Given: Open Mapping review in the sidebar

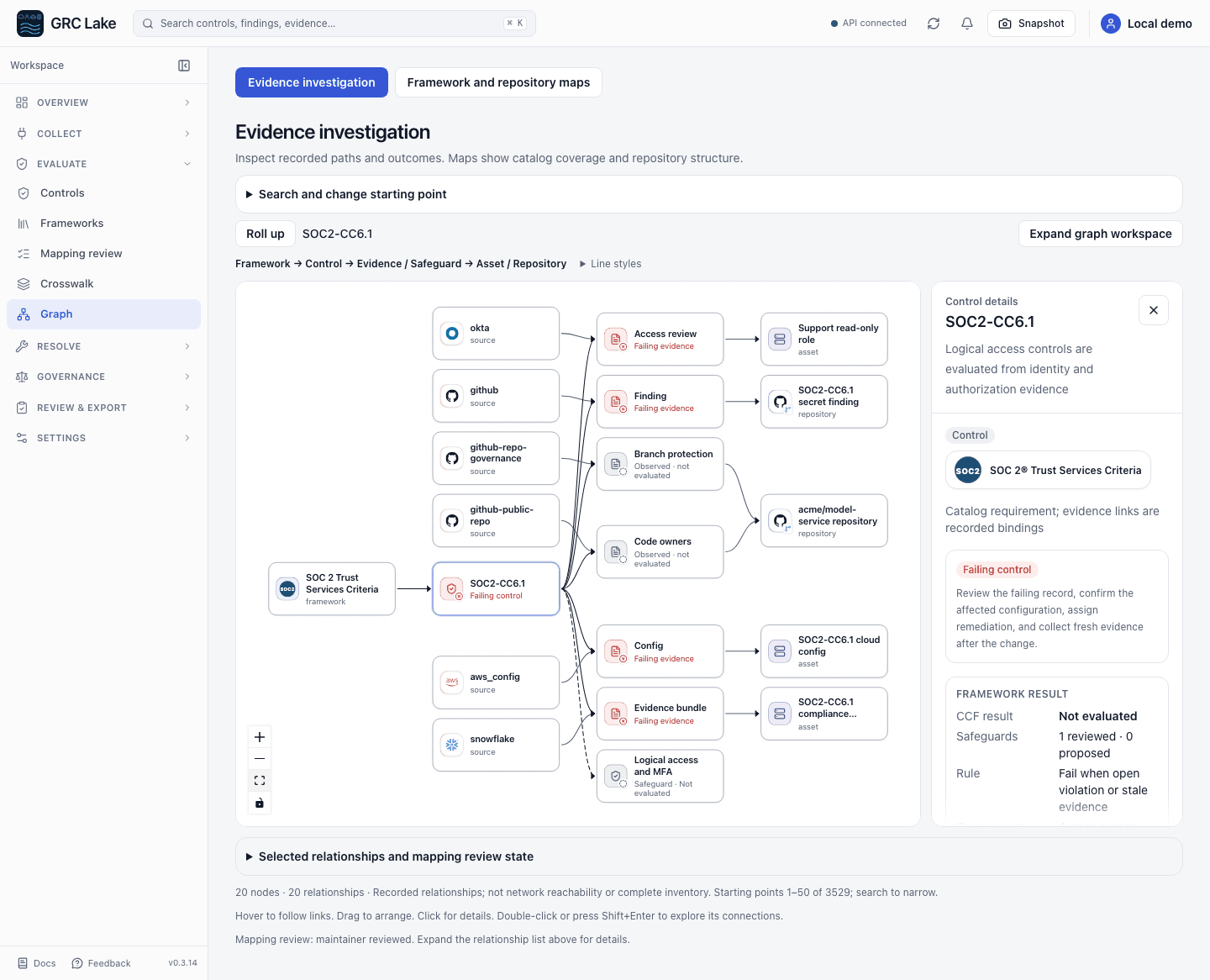Looking at the screenshot, I should (103, 254).
